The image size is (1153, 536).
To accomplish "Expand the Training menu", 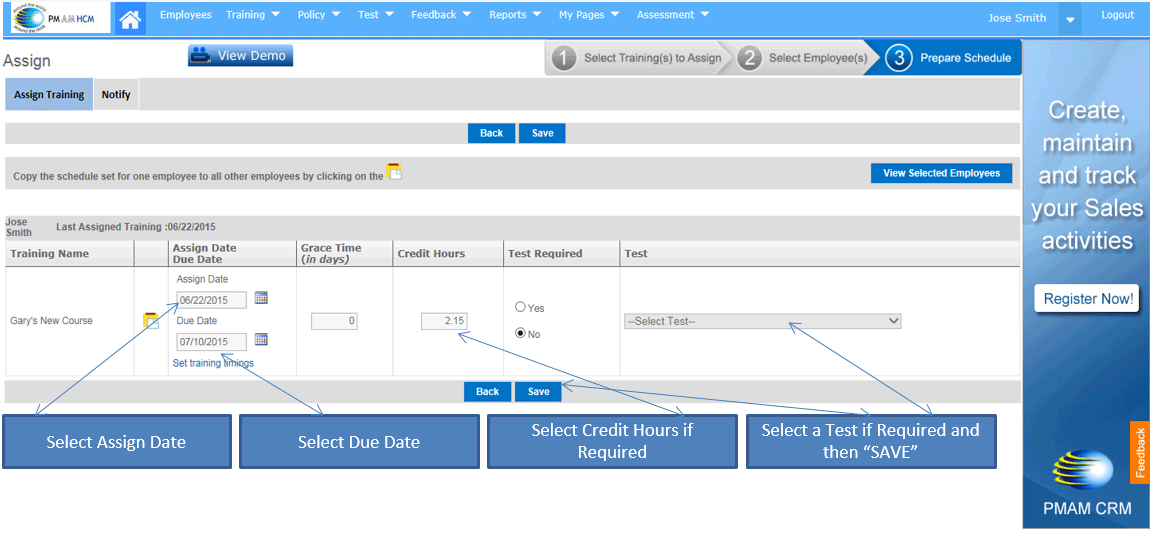I will (x=253, y=15).
